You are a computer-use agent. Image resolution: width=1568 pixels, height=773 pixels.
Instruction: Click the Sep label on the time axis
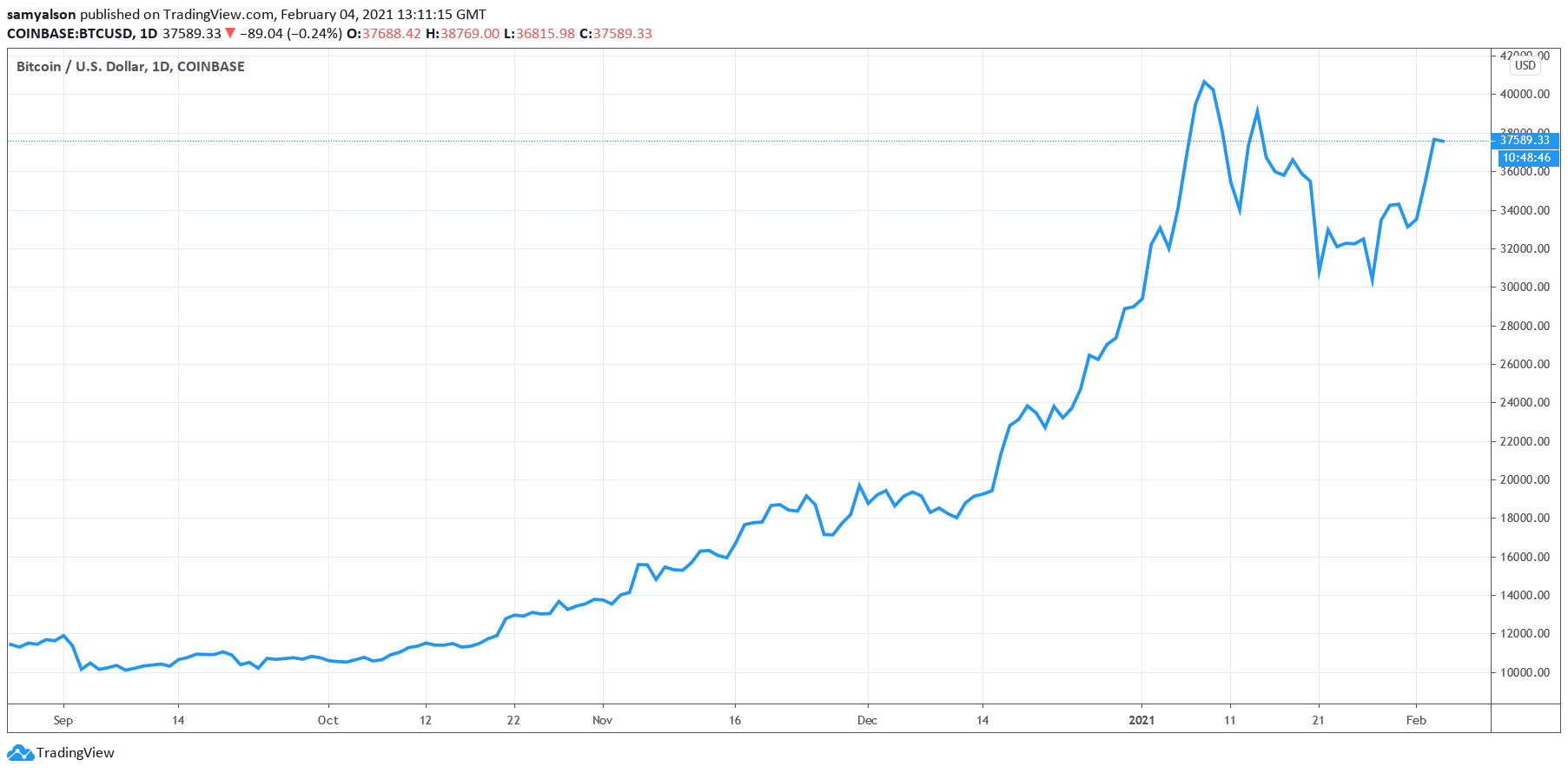[x=63, y=720]
